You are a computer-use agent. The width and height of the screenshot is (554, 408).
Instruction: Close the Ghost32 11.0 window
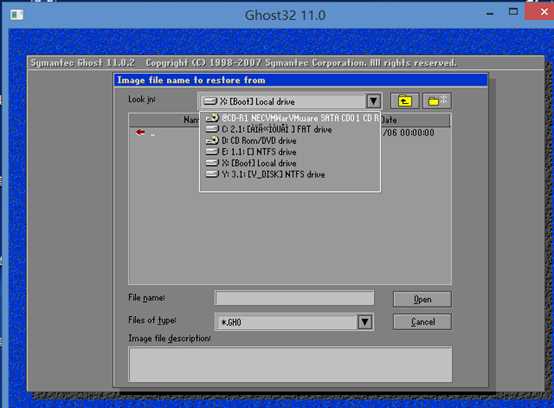coord(540,12)
